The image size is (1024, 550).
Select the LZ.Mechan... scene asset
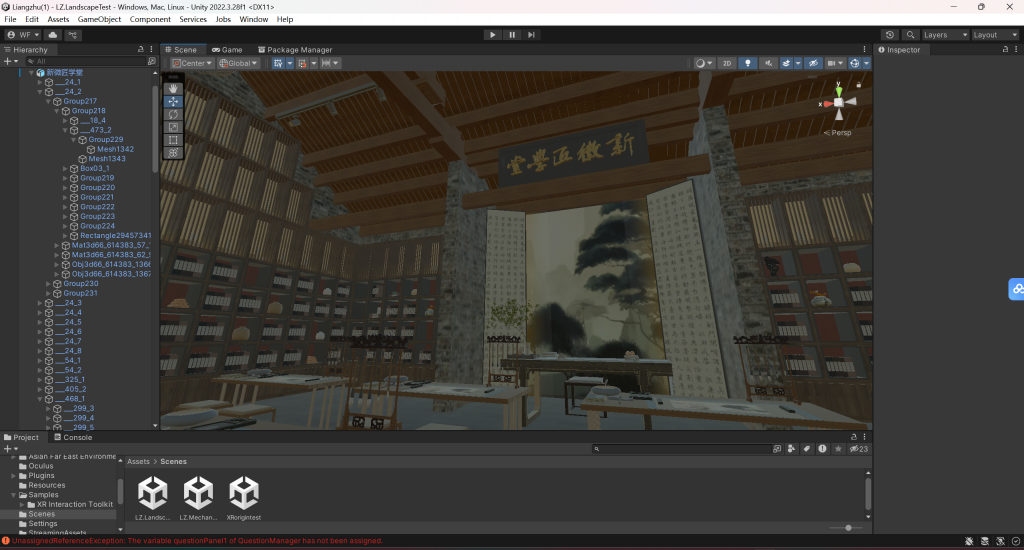click(198, 498)
